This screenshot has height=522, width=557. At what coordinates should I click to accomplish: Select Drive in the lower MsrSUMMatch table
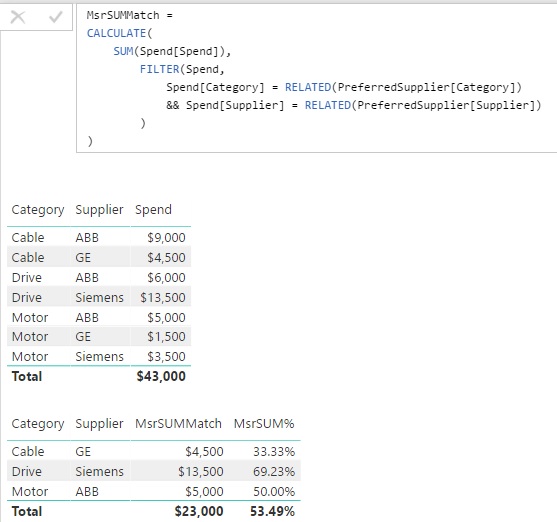pos(27,472)
